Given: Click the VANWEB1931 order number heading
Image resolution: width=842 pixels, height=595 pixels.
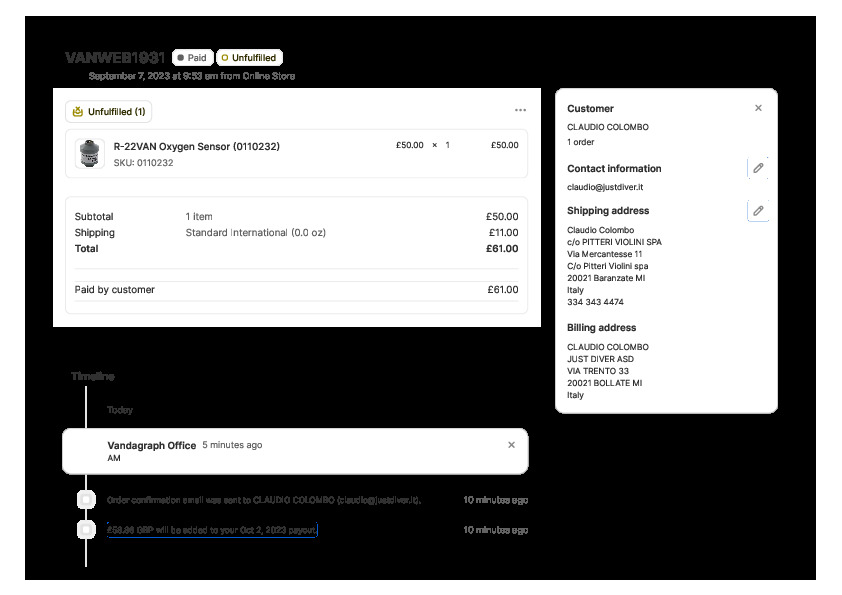Looking at the screenshot, I should (x=115, y=58).
